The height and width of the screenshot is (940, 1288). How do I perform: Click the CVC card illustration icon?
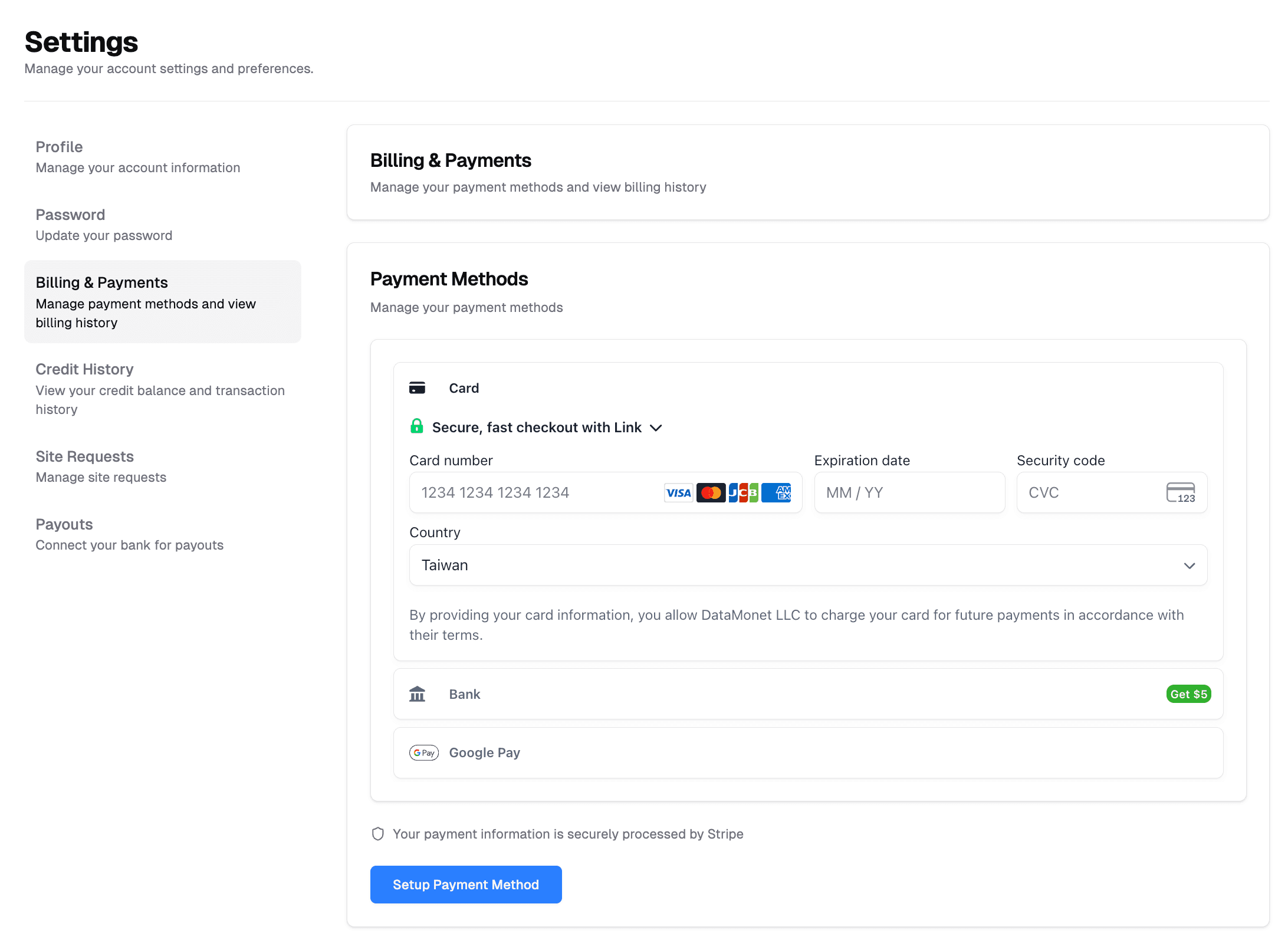1180,492
